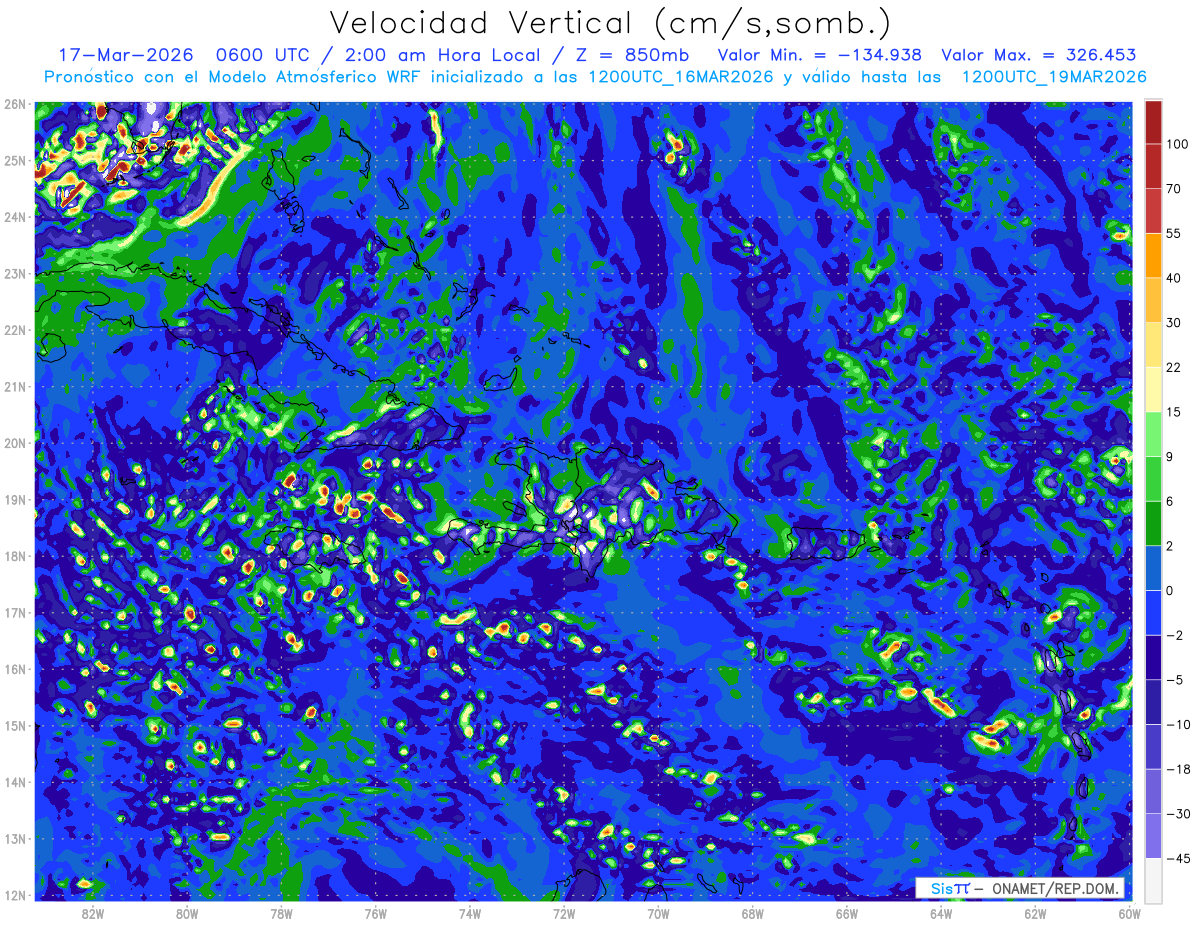Click the colorbar label '100'
The width and height of the screenshot is (1200, 927).
tap(1177, 145)
